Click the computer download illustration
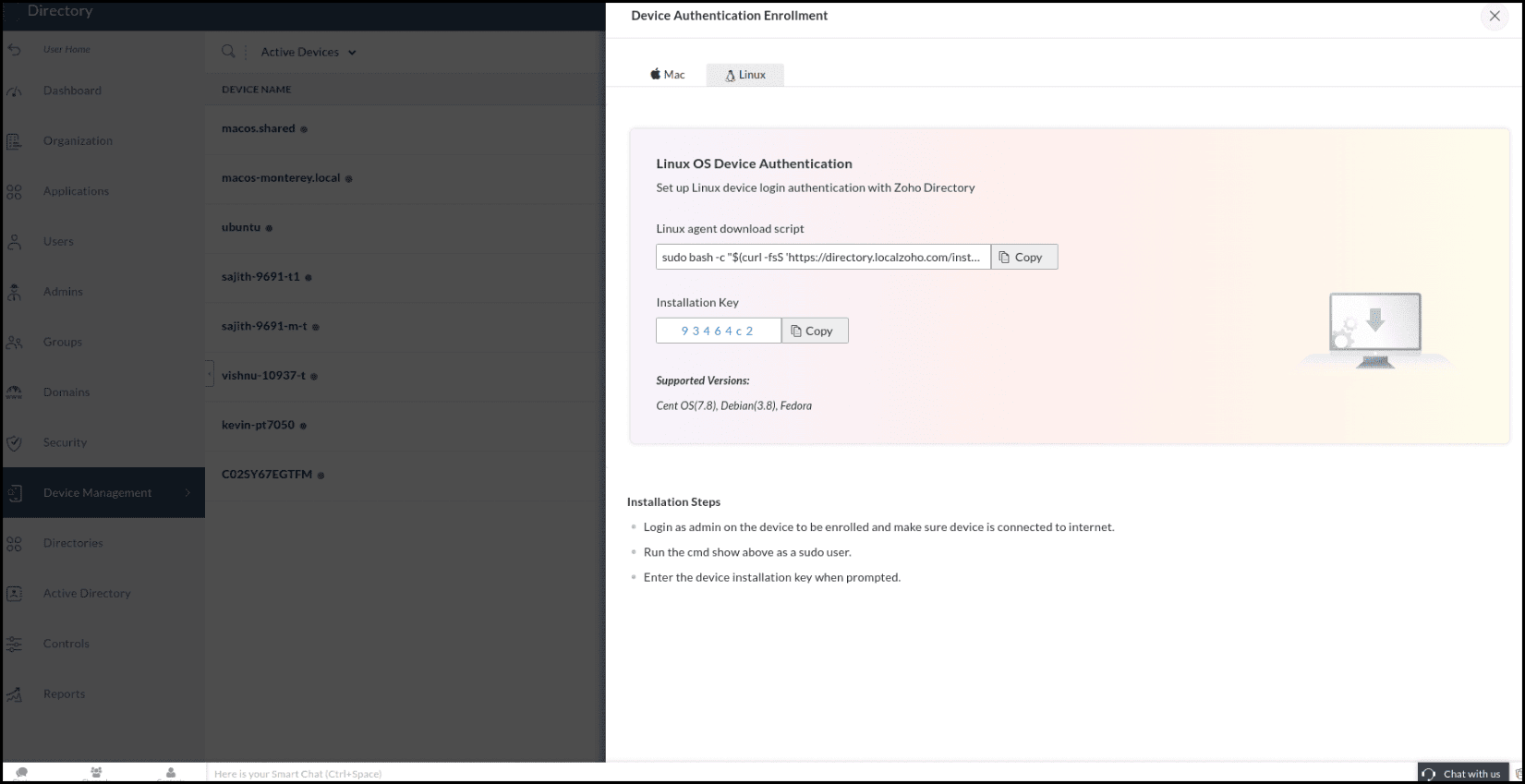This screenshot has width=1525, height=784. click(x=1375, y=331)
